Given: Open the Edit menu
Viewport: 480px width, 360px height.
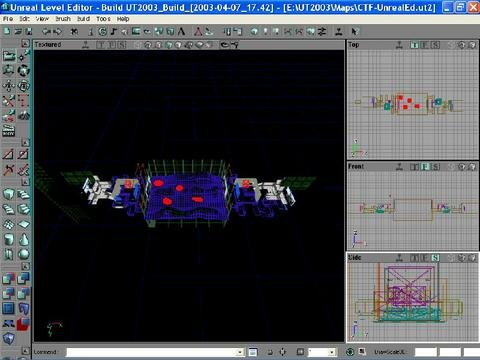Looking at the screenshot, I should 25,19.
